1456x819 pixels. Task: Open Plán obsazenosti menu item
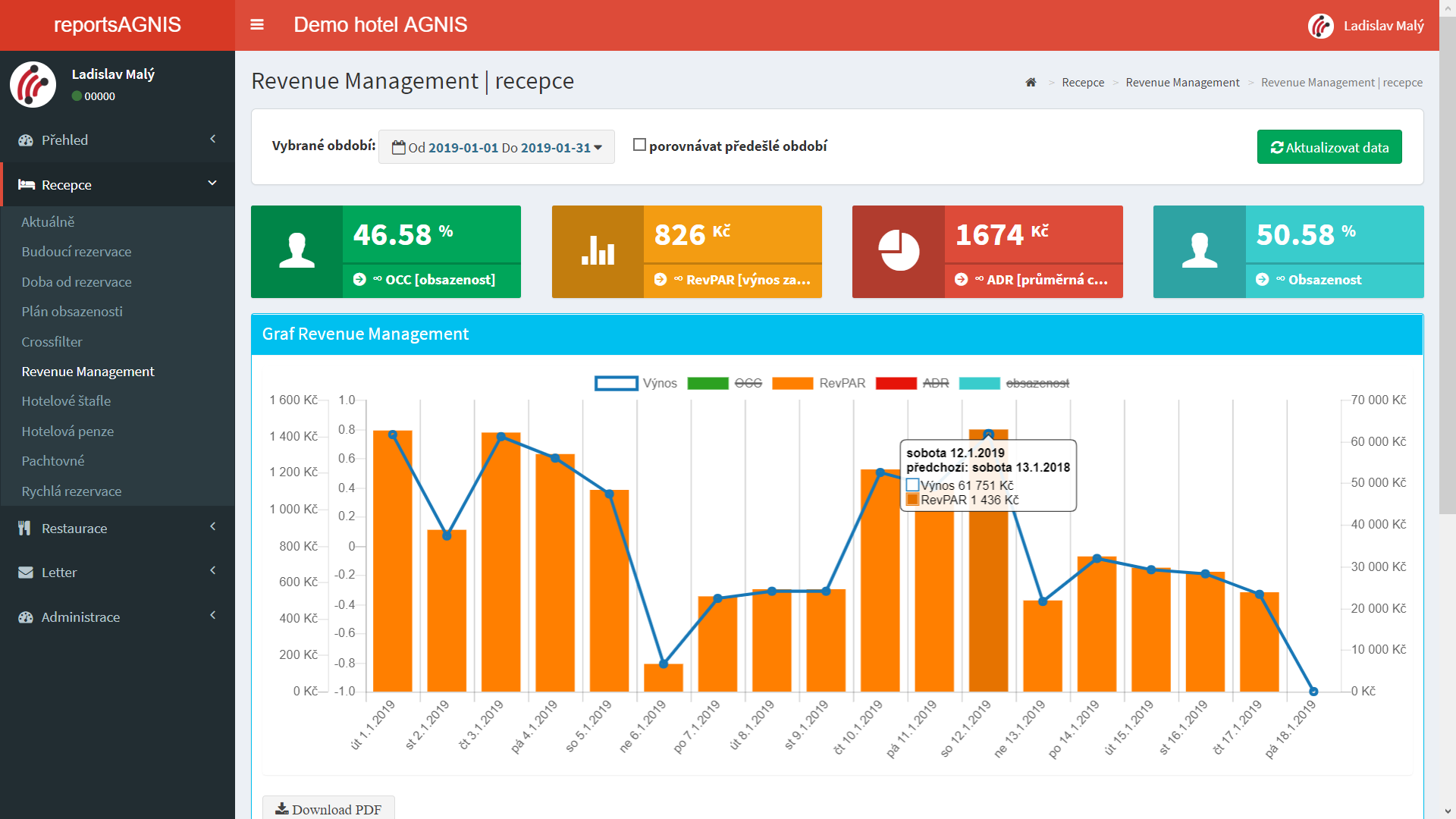(x=72, y=312)
